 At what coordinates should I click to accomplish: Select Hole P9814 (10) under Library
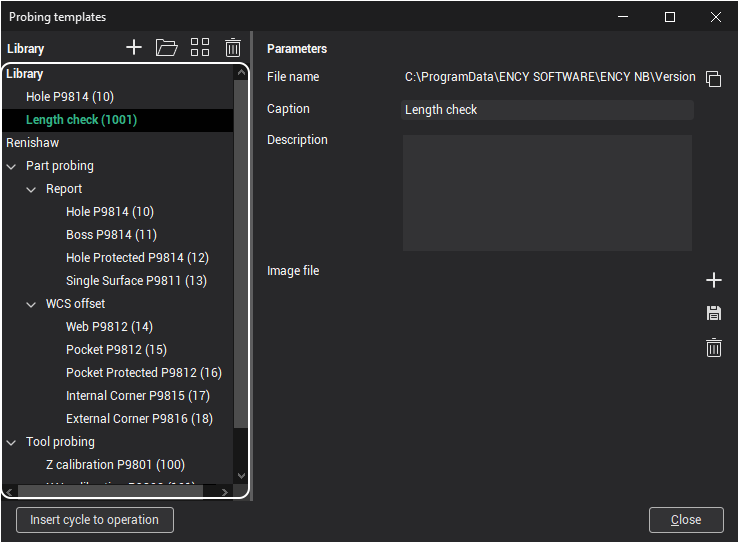coord(70,97)
